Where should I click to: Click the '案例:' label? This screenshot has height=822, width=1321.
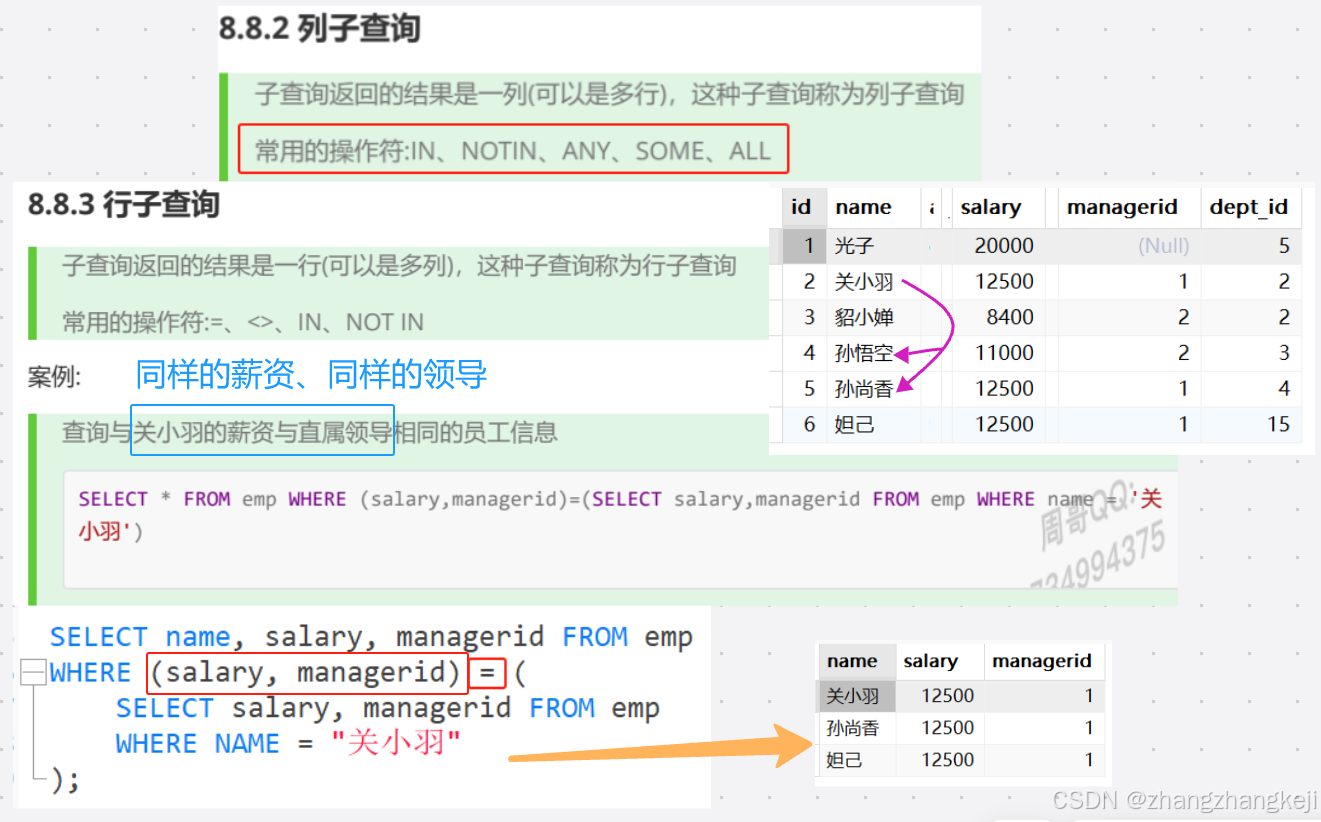(x=54, y=377)
